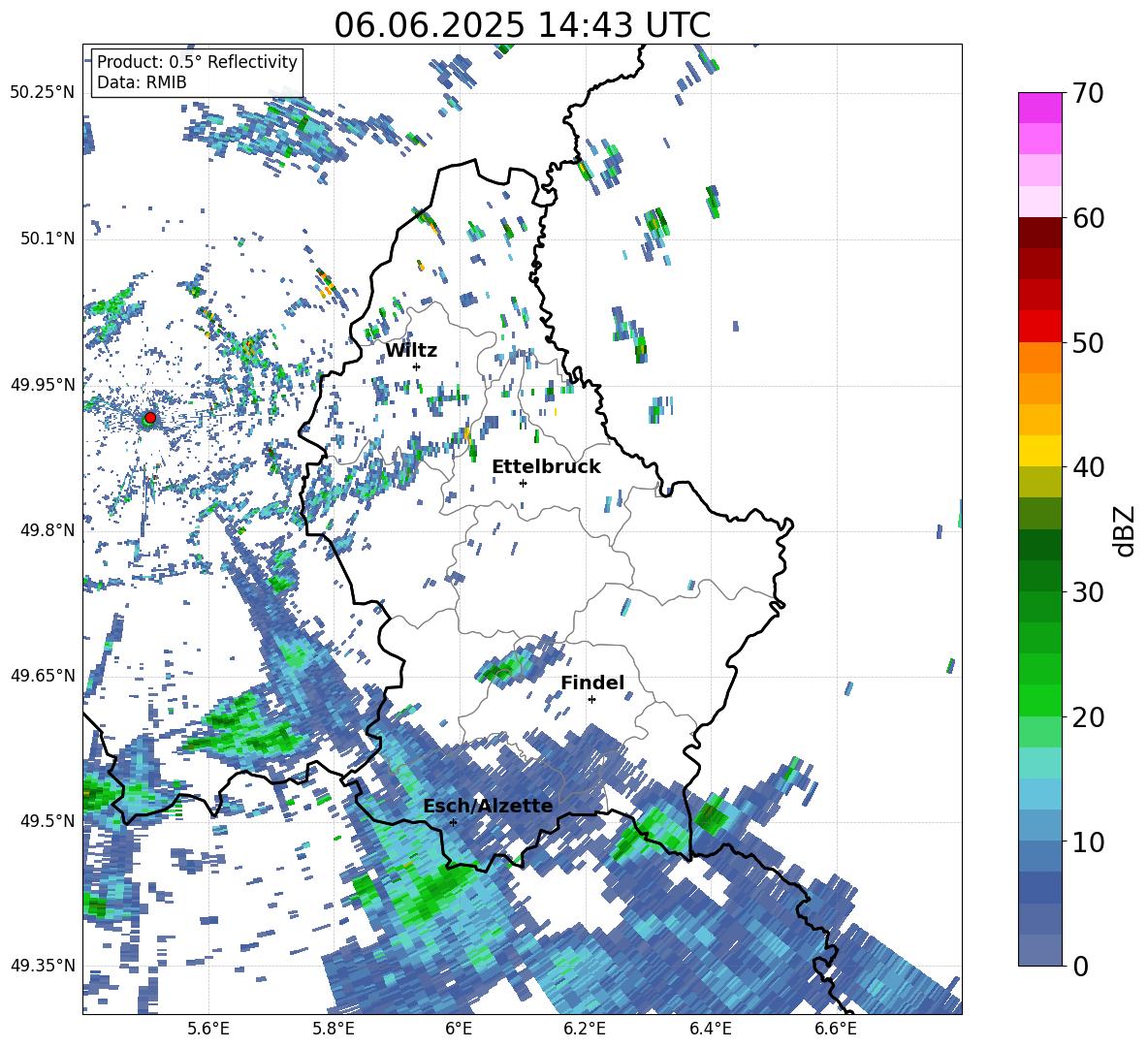Click the 'Data: RMIB' text

coord(142,82)
